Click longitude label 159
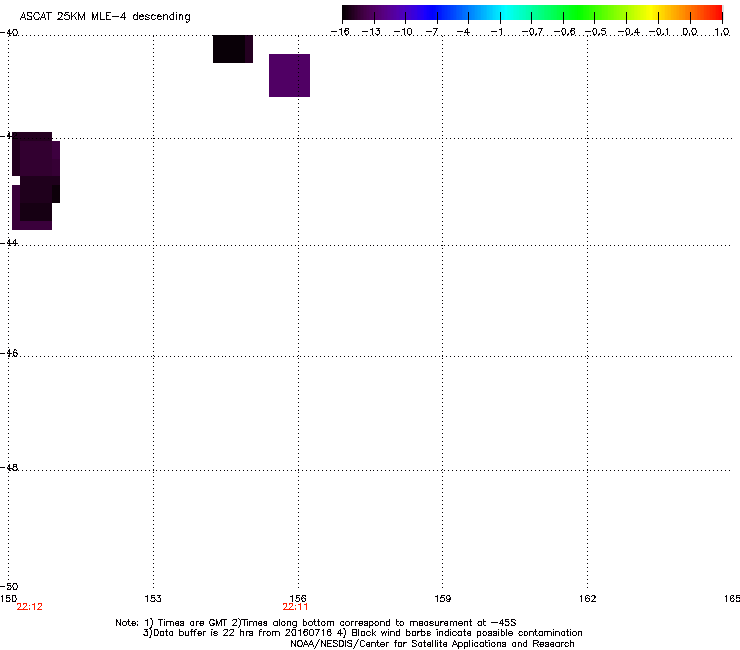The height and width of the screenshot is (650, 740). 442,599
